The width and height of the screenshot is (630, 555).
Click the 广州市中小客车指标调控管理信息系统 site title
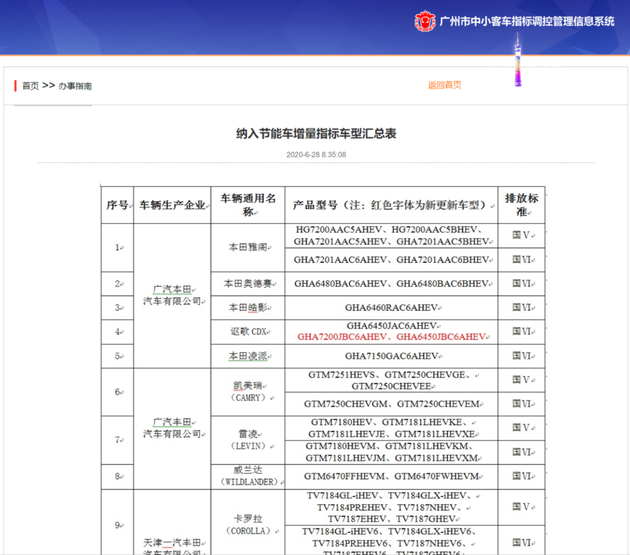pyautogui.click(x=527, y=21)
